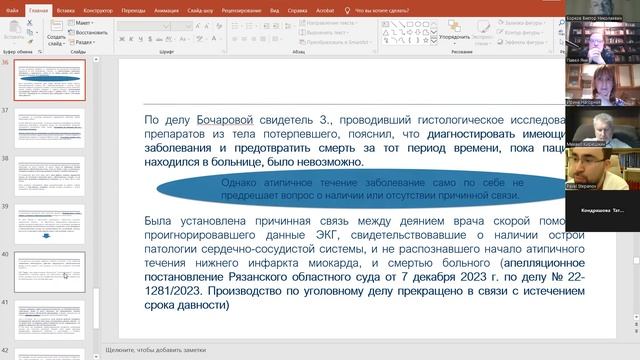Select the oval shape in gallery
Image resolution: width=640 pixels, height=360 pixels.
click(x=418, y=24)
